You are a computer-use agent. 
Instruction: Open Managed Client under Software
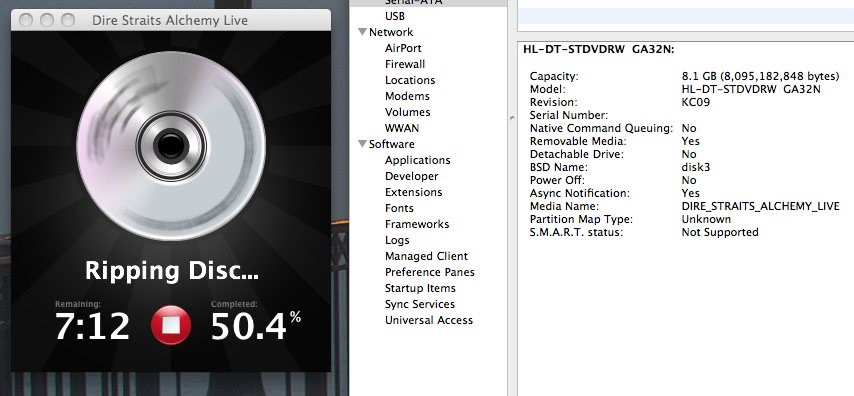point(426,256)
